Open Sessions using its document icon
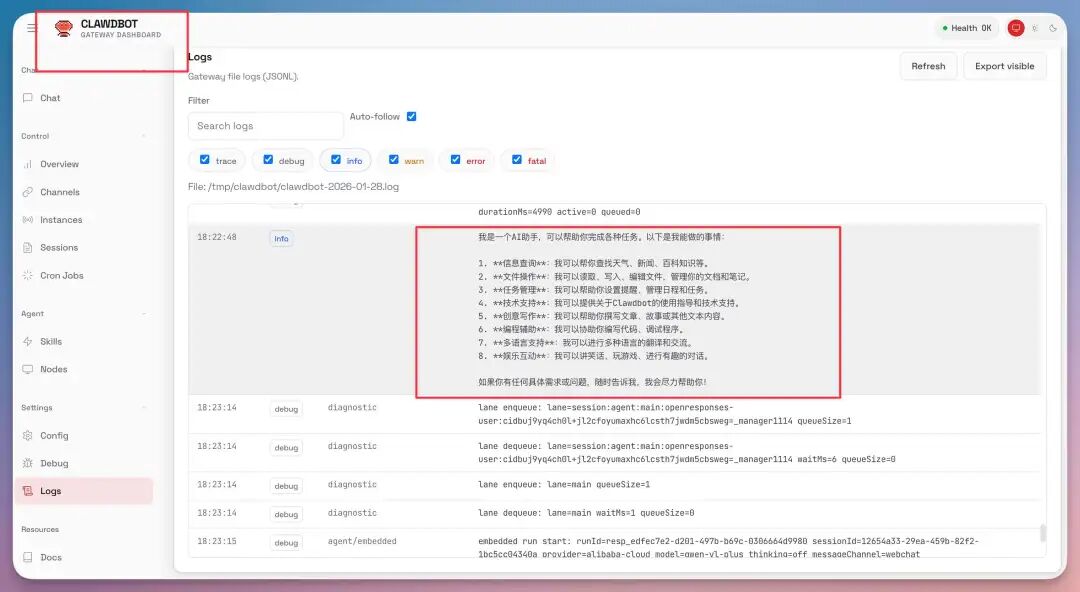Image resolution: width=1080 pixels, height=592 pixels. pos(27,247)
